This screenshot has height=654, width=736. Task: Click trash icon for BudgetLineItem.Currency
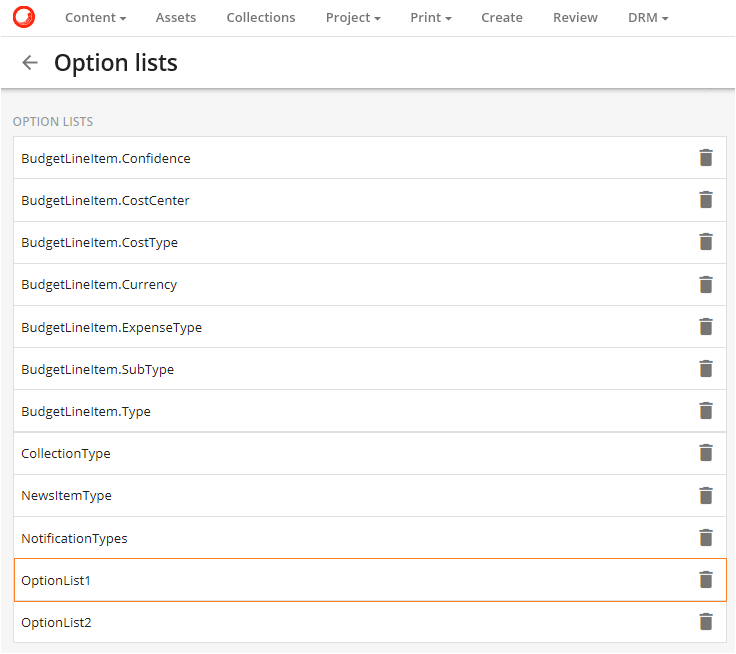(x=706, y=285)
